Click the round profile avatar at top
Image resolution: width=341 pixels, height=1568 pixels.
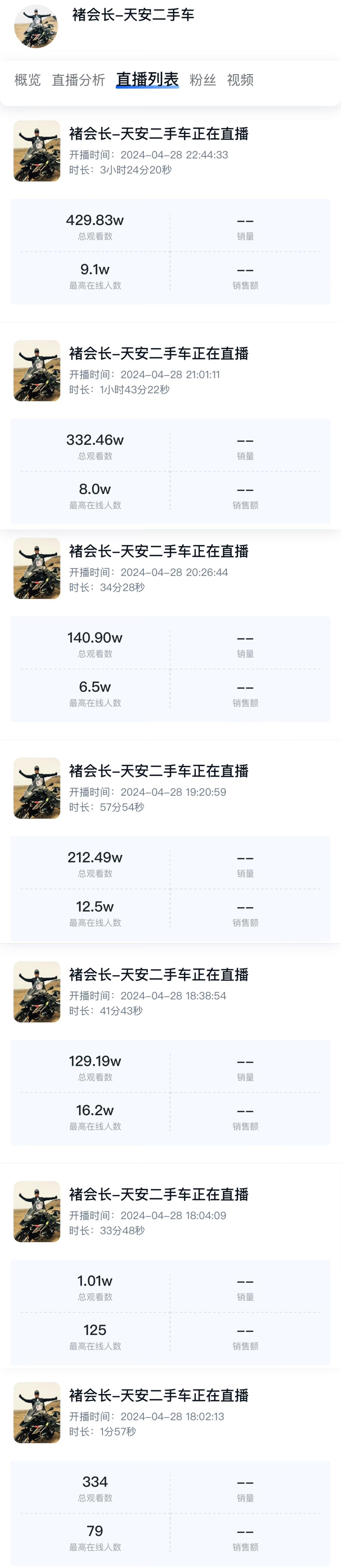[36, 26]
